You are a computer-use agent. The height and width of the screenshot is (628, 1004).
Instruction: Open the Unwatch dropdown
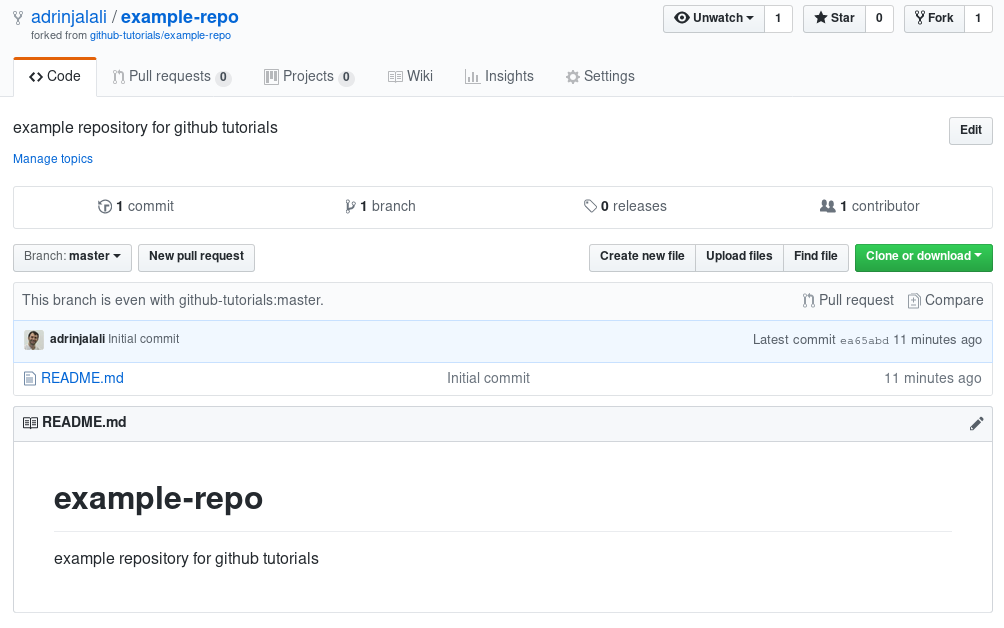click(x=714, y=19)
